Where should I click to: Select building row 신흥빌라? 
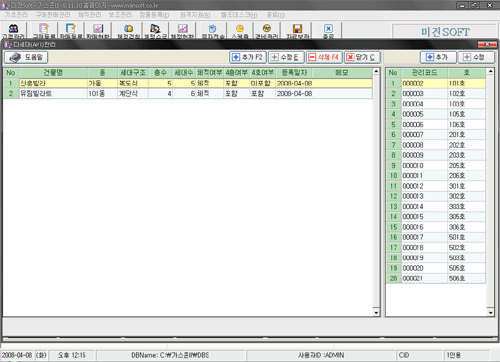click(x=188, y=83)
